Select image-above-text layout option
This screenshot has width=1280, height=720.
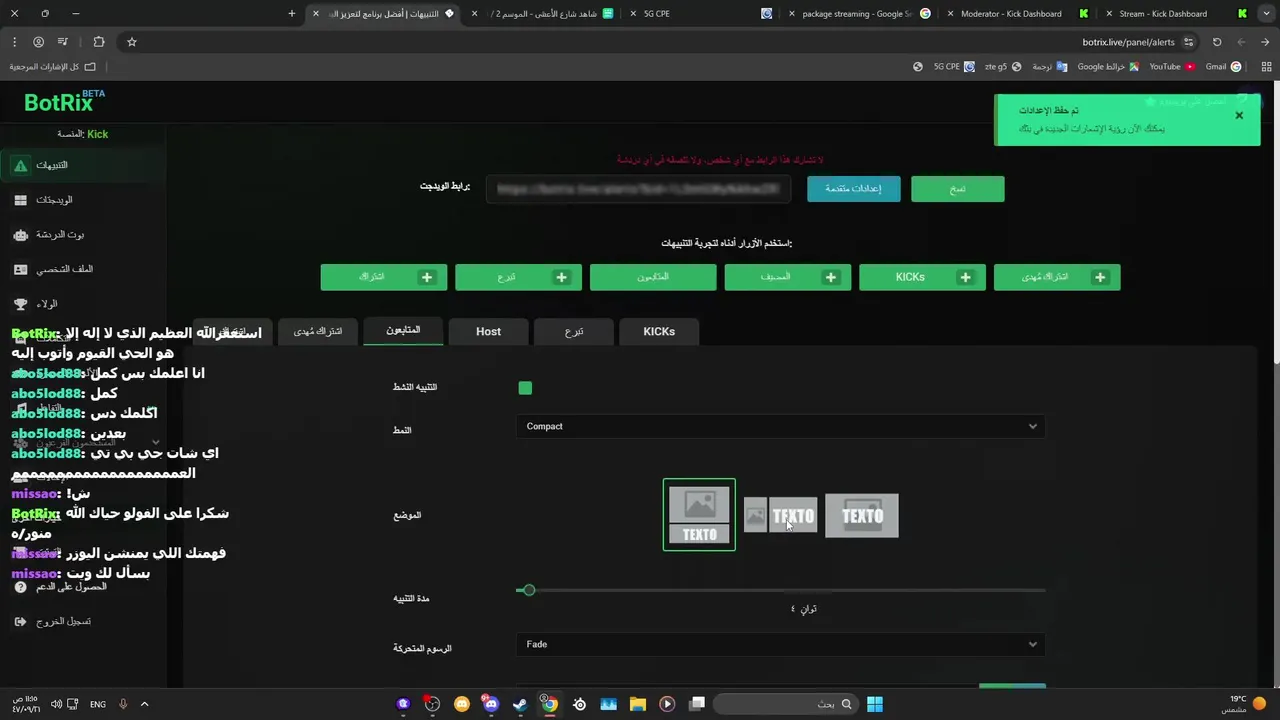pos(699,515)
